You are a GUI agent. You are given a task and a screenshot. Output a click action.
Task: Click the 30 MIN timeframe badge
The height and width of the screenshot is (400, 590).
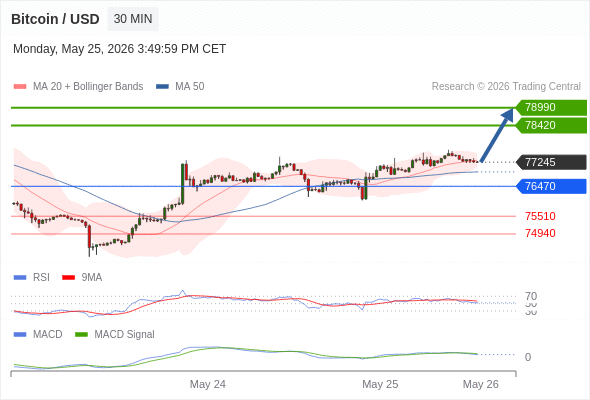click(x=133, y=19)
